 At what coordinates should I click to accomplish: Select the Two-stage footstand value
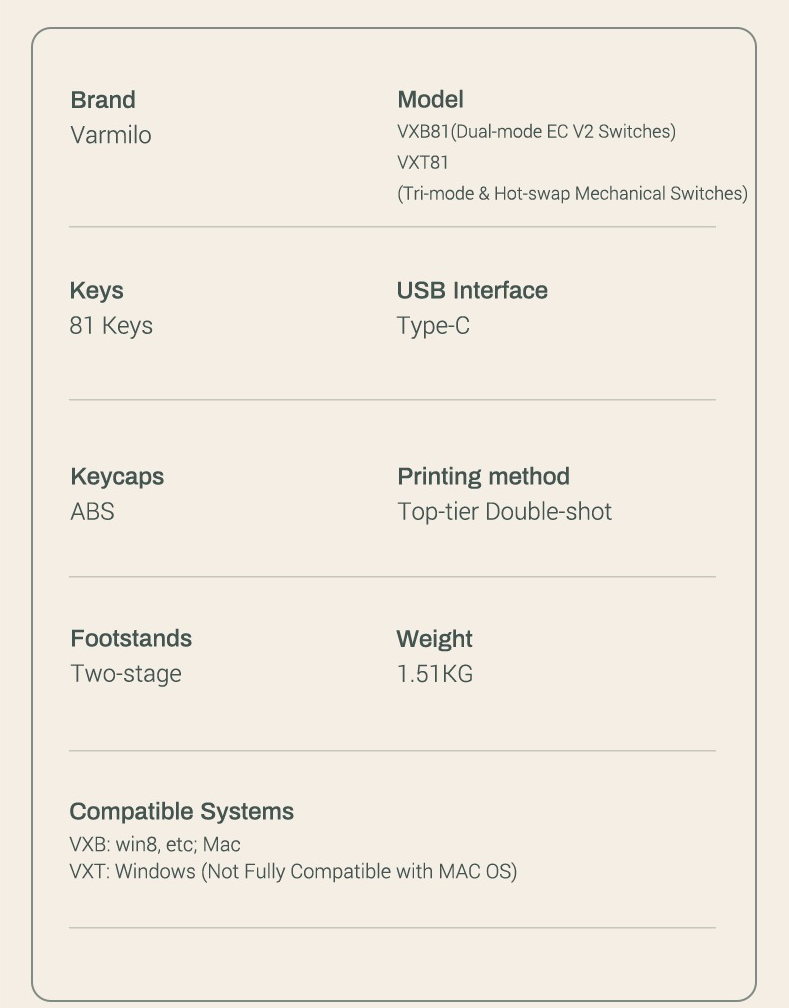click(x=126, y=674)
